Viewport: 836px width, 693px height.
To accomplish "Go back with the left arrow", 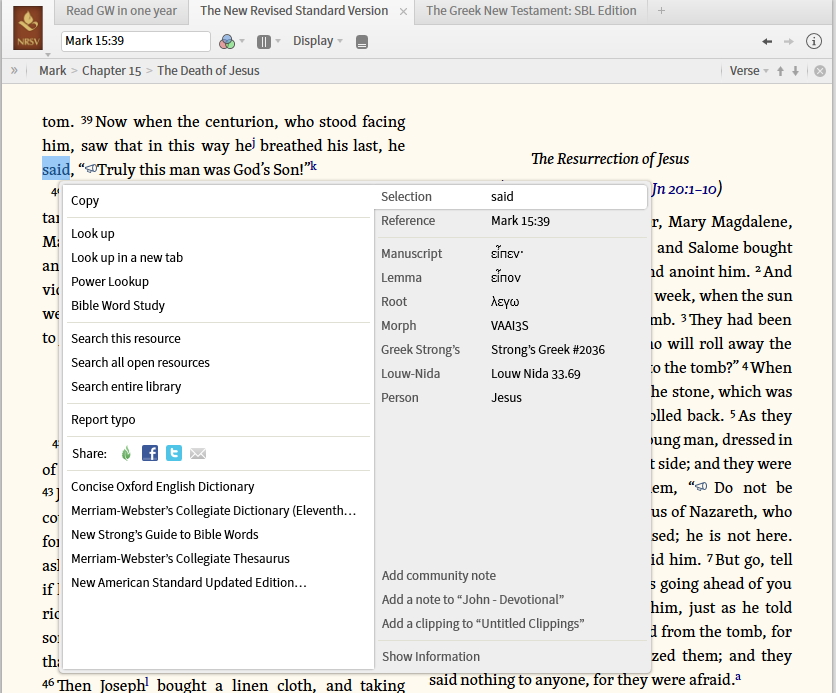I will point(767,42).
